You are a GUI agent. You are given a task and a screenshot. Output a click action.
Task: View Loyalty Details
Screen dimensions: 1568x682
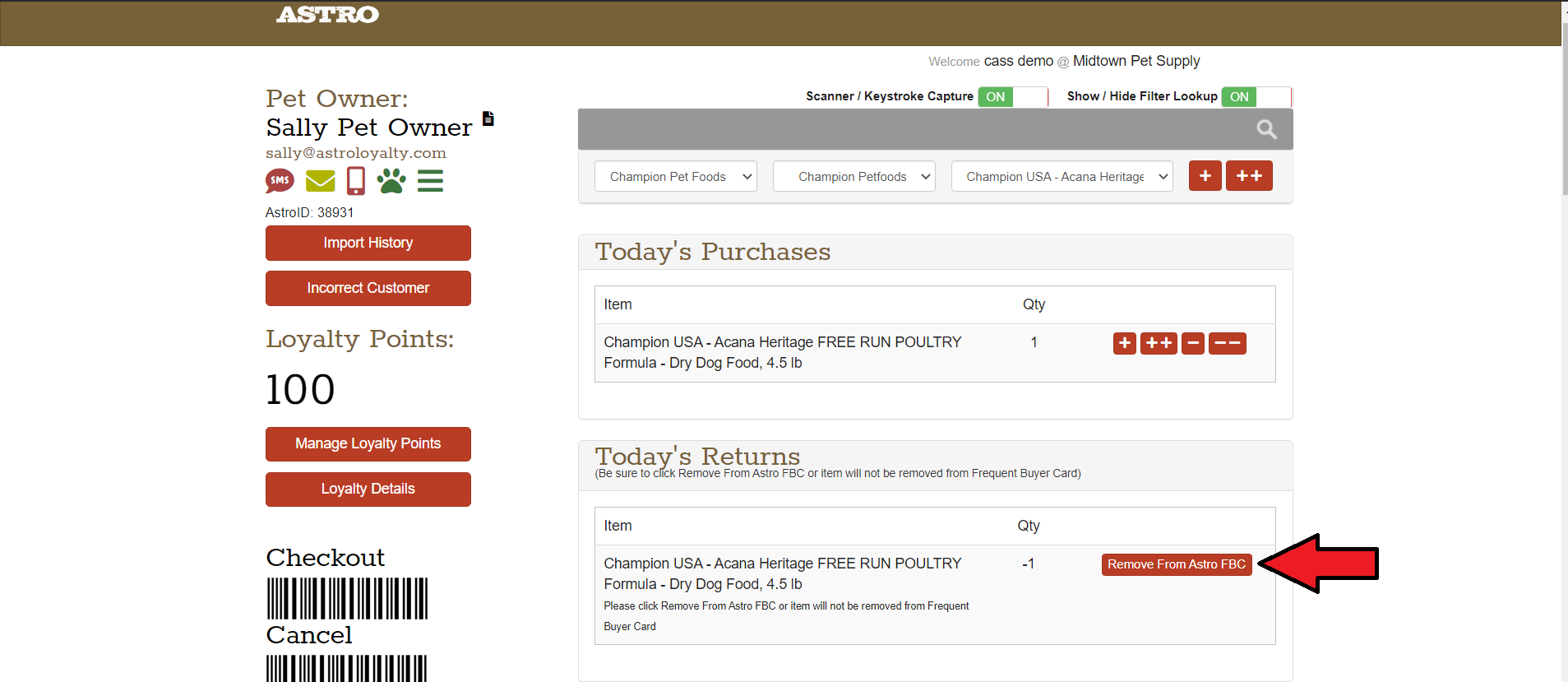368,489
